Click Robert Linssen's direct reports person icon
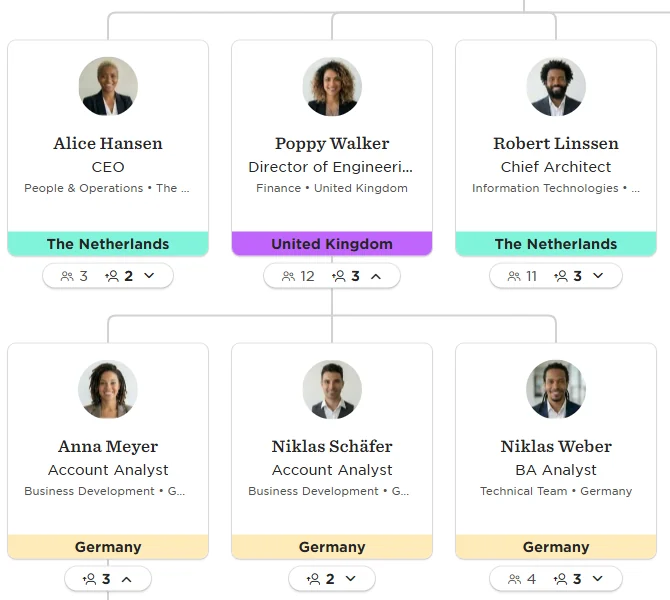Screen dimensions: 670x600 [561, 276]
